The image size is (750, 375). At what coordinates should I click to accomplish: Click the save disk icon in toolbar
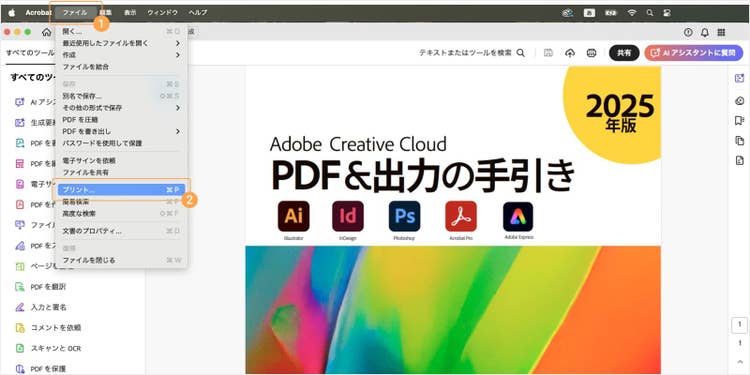coord(548,53)
